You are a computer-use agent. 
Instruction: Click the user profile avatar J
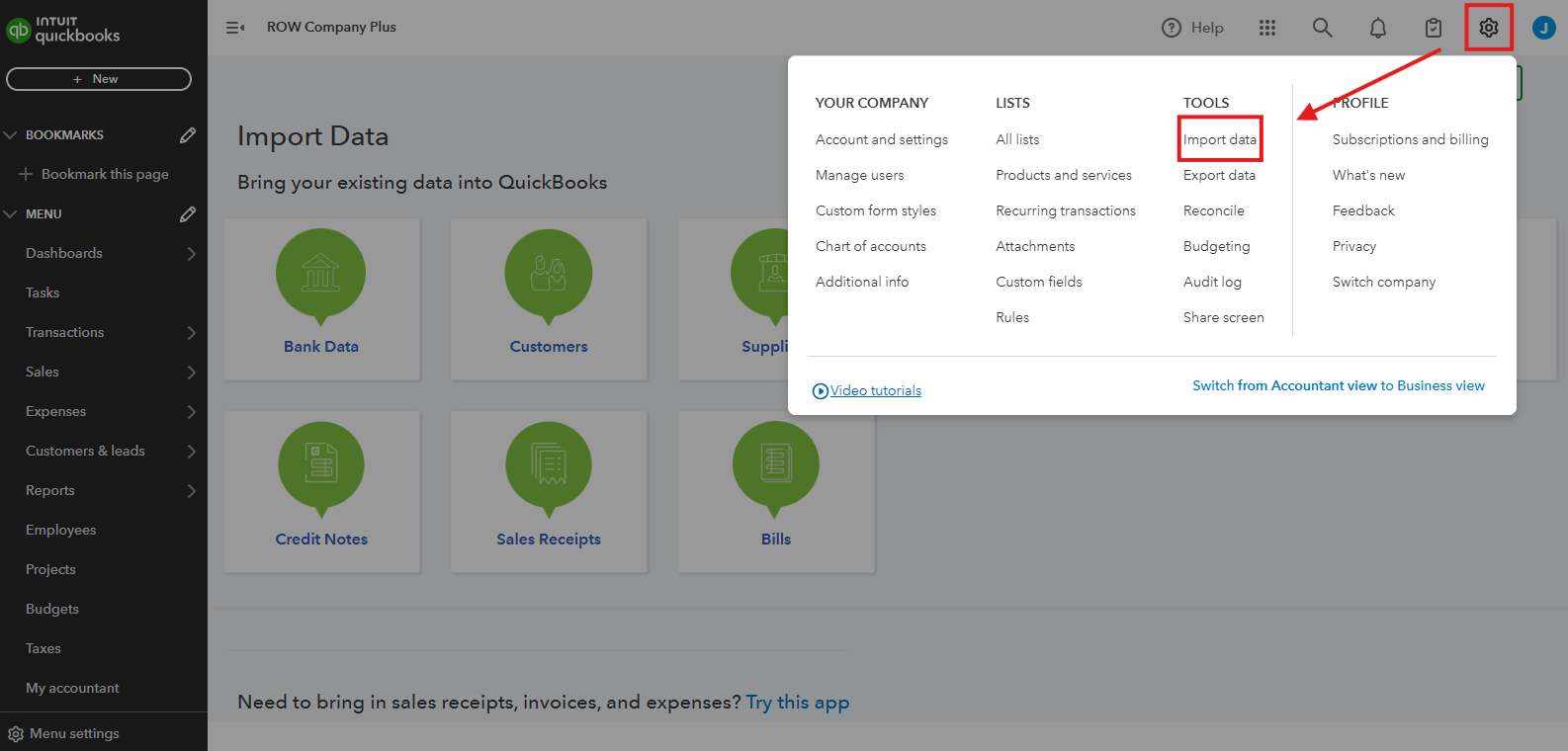coord(1543,28)
